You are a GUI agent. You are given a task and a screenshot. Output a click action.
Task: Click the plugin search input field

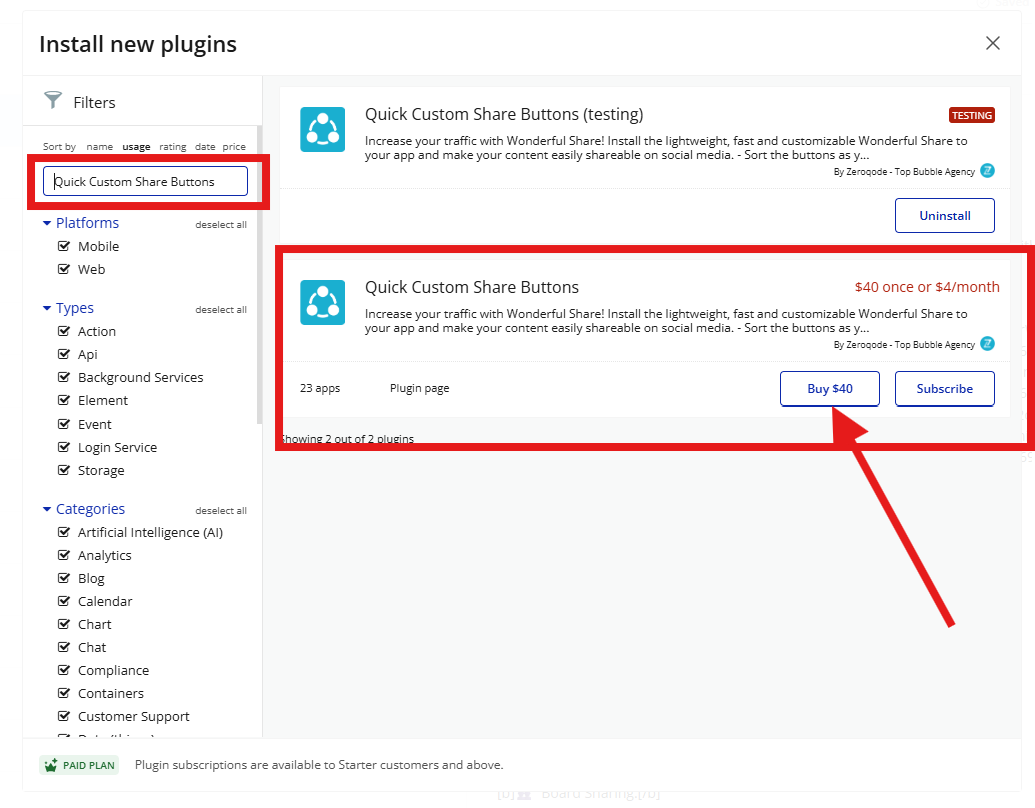(x=145, y=181)
